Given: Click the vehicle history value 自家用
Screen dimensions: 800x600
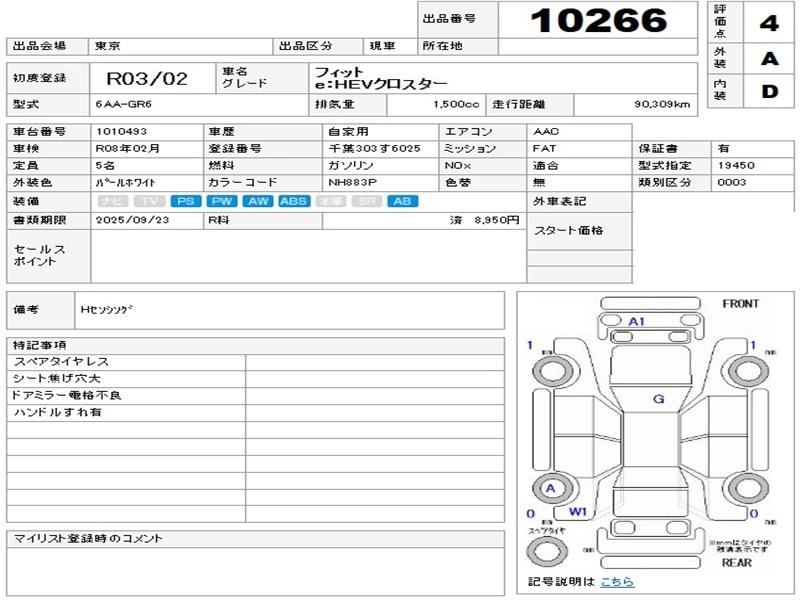Looking at the screenshot, I should 348,132.
